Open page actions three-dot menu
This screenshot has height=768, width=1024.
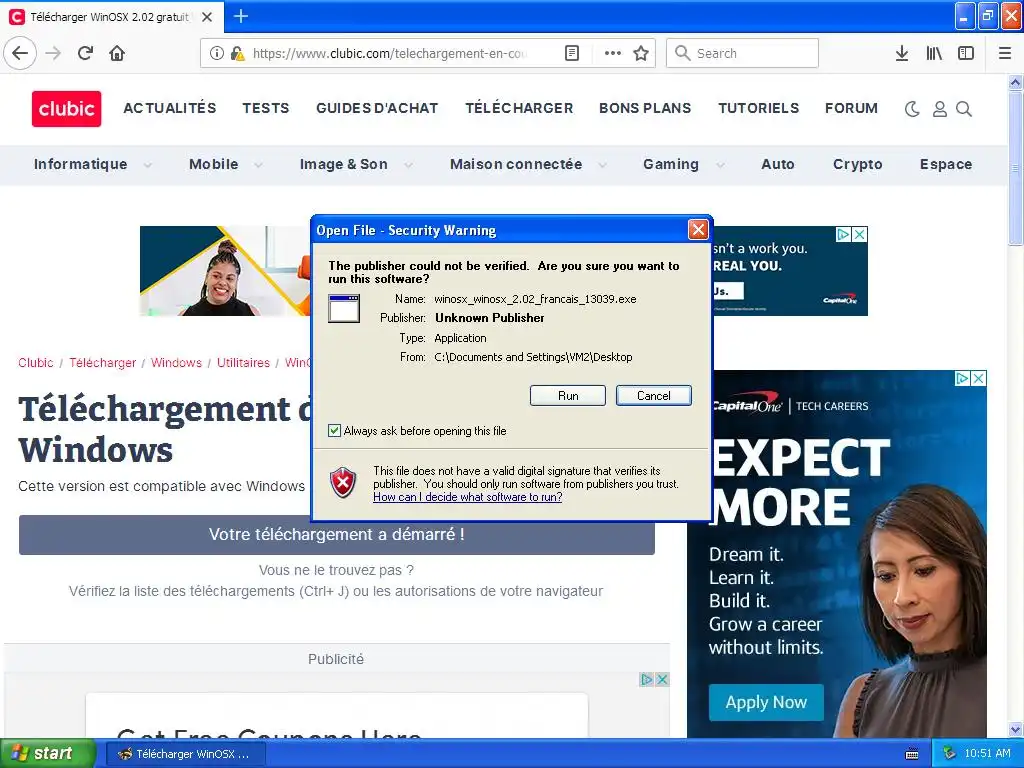[613, 53]
